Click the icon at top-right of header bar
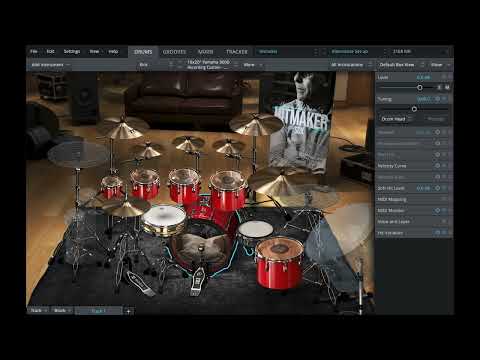 pos(445,52)
